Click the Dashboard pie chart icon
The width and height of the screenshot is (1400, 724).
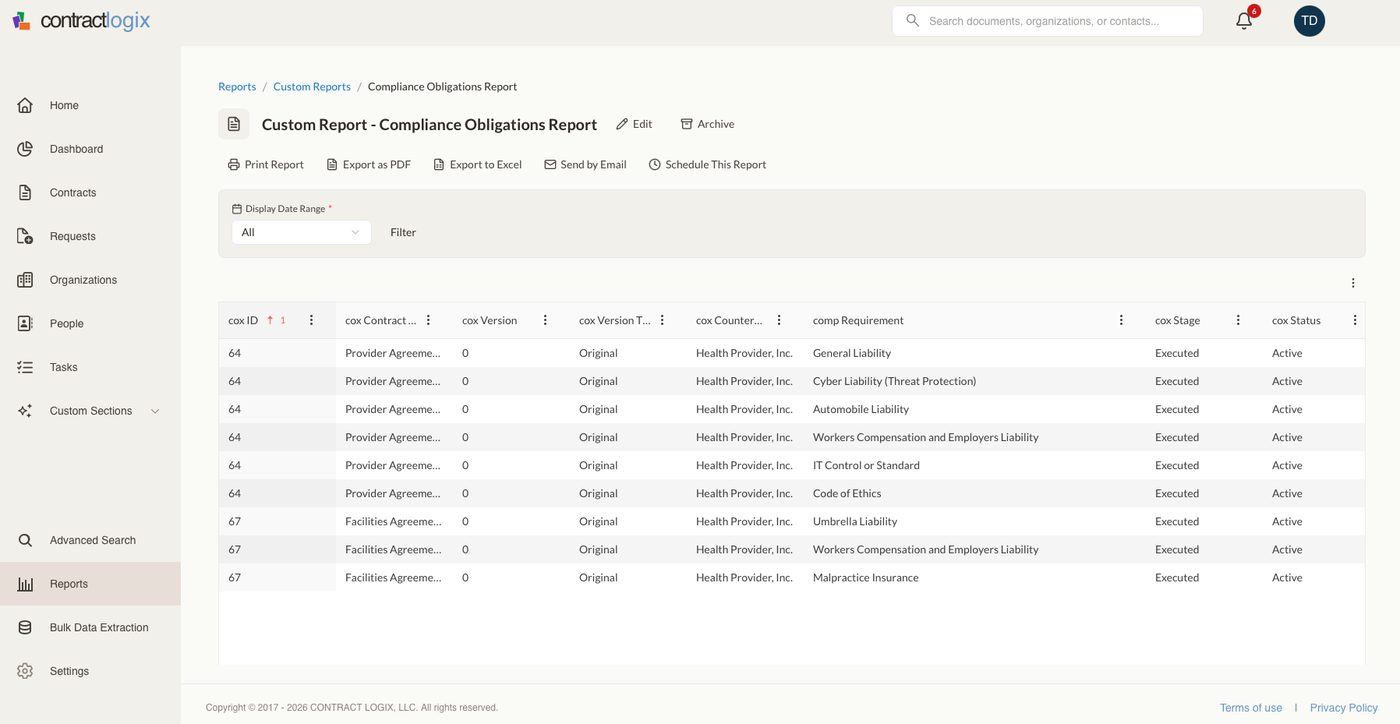tap(25, 149)
